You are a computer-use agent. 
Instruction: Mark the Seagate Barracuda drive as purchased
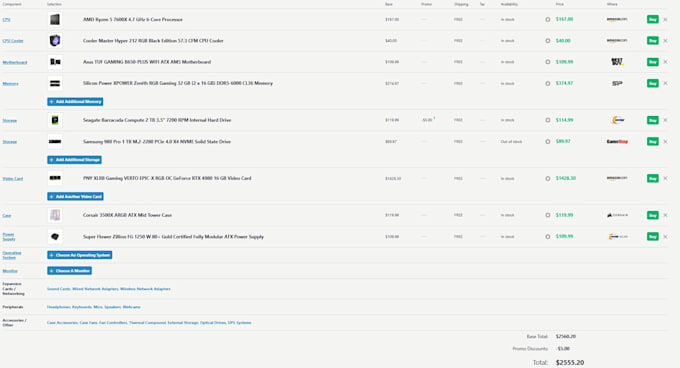[x=548, y=120]
